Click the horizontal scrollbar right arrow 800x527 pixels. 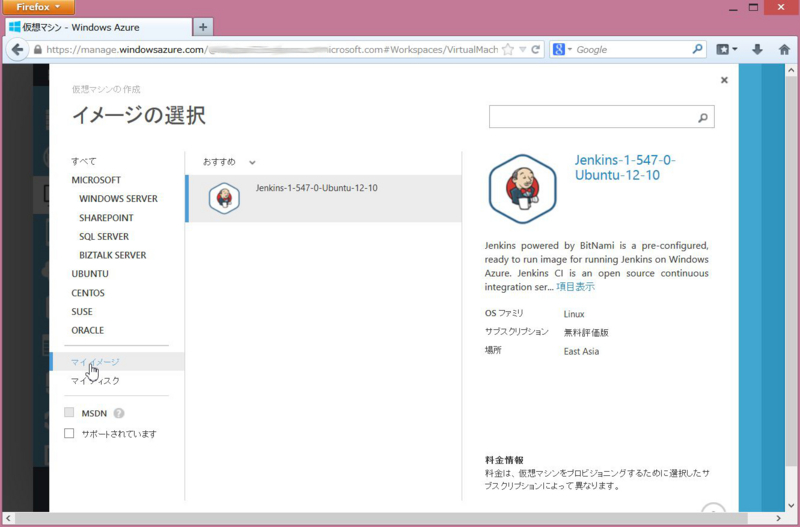coord(779,518)
